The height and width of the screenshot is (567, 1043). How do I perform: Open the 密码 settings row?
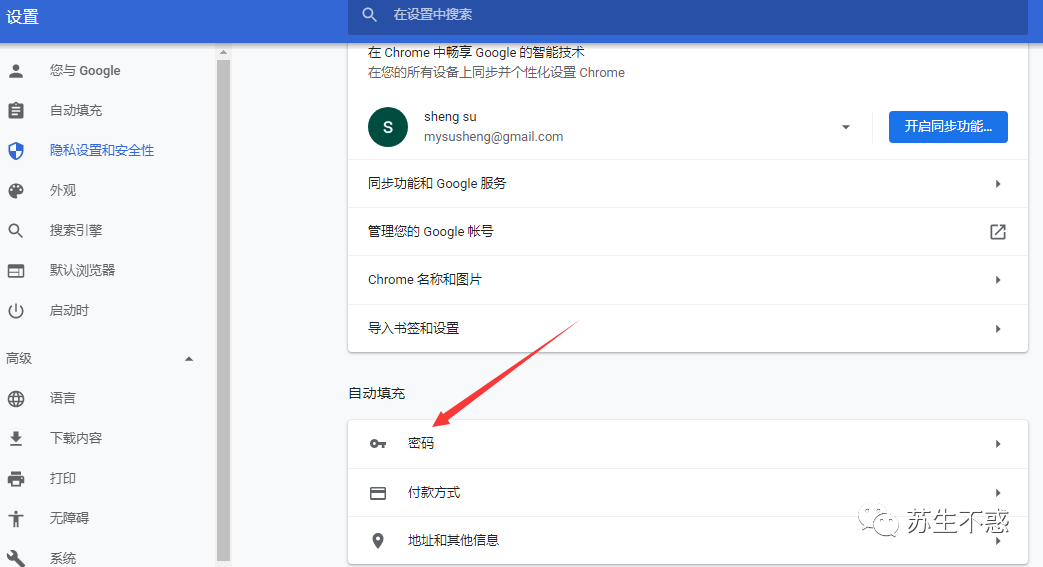(x=688, y=444)
